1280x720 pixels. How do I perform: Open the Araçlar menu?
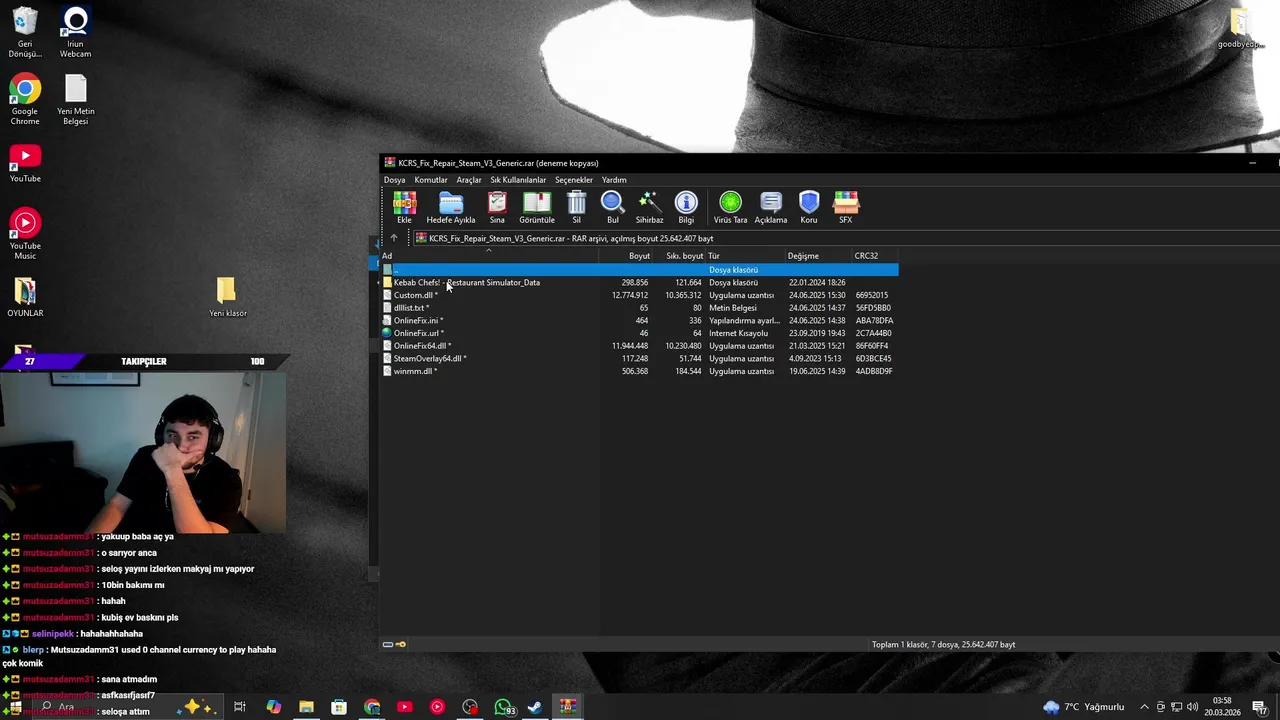click(469, 180)
